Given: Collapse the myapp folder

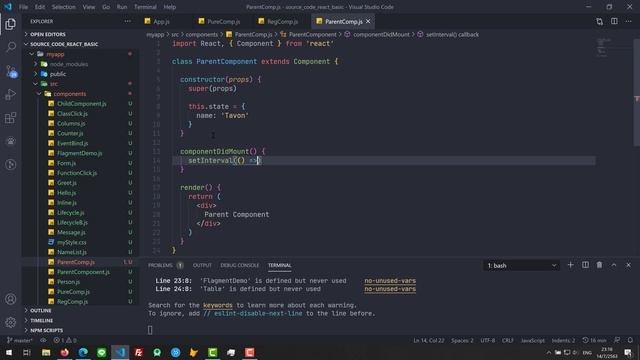Looking at the screenshot, I should pyautogui.click(x=55, y=54).
